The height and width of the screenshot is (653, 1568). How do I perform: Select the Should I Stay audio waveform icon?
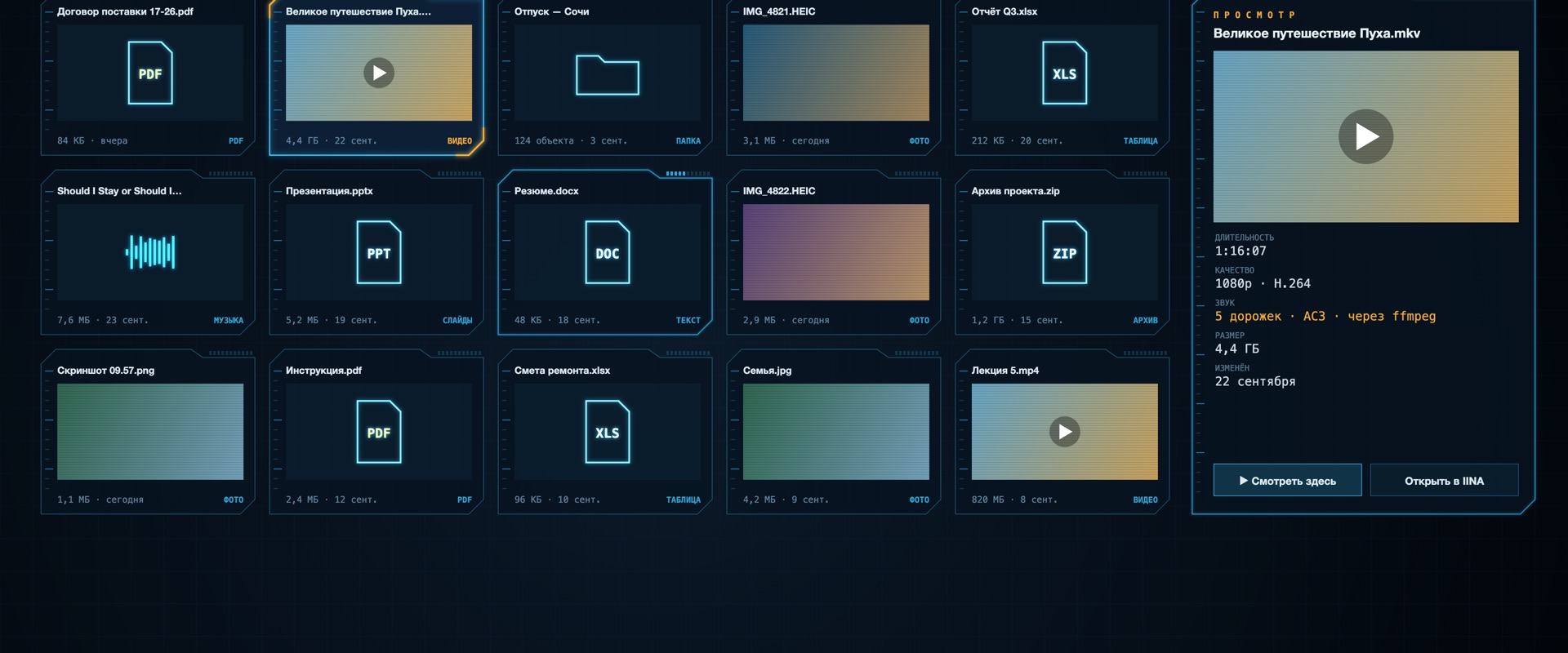click(150, 252)
